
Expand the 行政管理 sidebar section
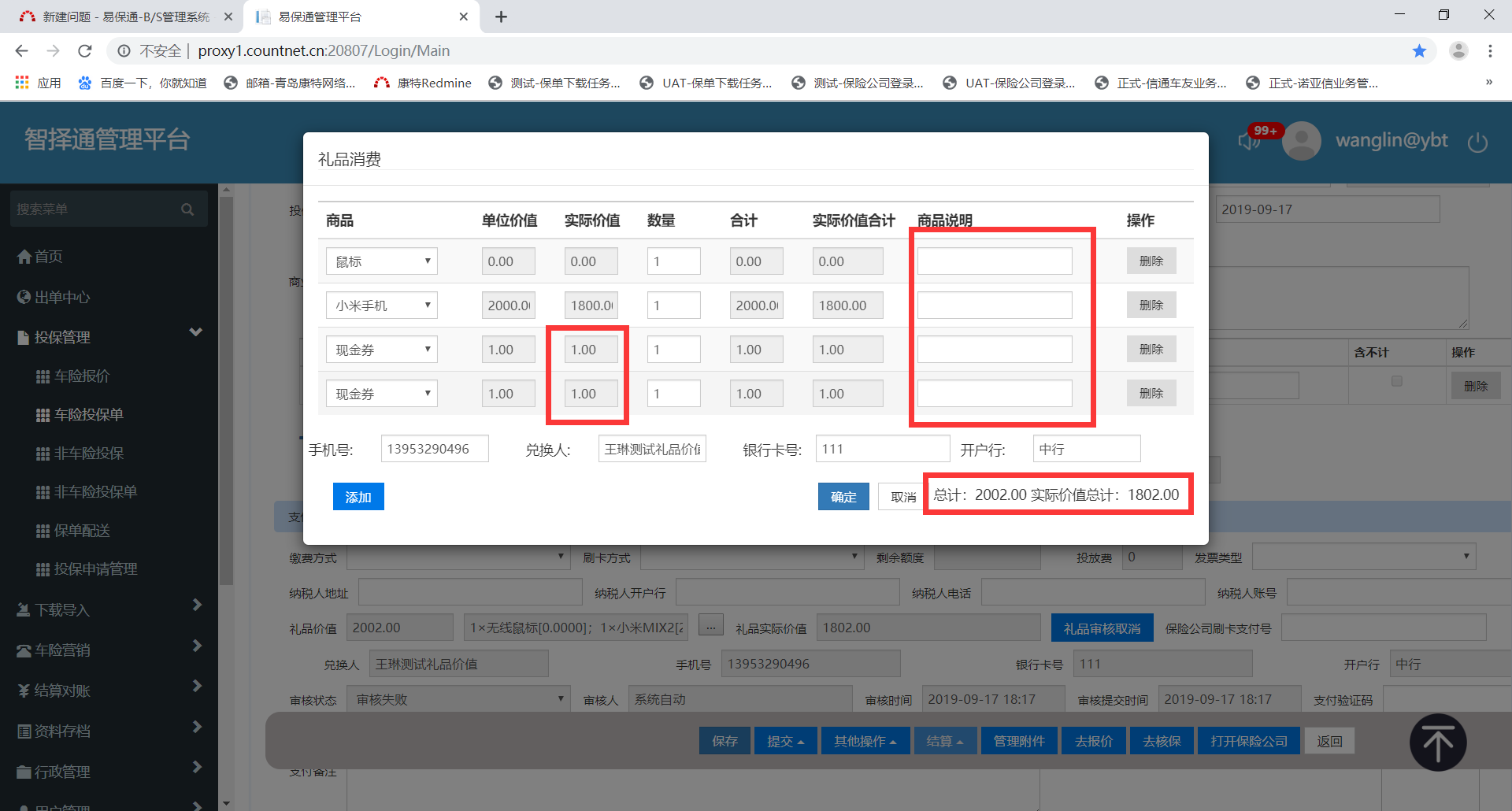tap(197, 767)
